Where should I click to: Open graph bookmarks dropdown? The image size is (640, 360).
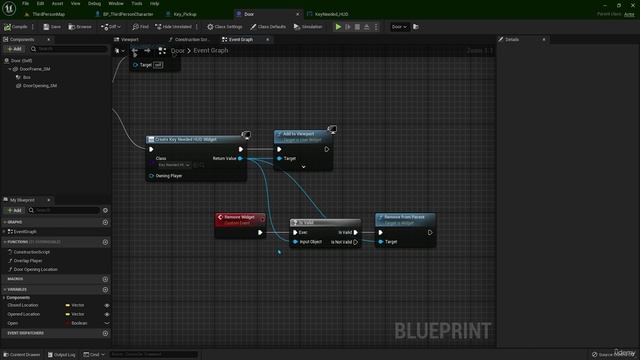coord(119,51)
